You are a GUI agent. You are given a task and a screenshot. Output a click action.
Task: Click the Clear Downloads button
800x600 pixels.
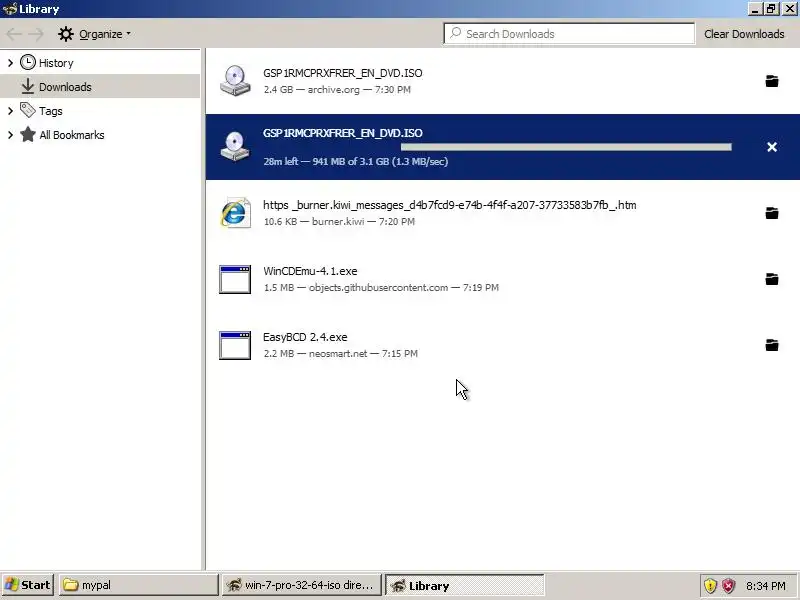pos(744,34)
